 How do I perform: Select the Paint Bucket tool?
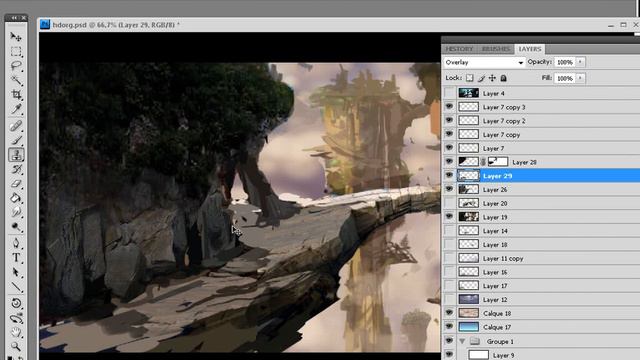(16, 198)
